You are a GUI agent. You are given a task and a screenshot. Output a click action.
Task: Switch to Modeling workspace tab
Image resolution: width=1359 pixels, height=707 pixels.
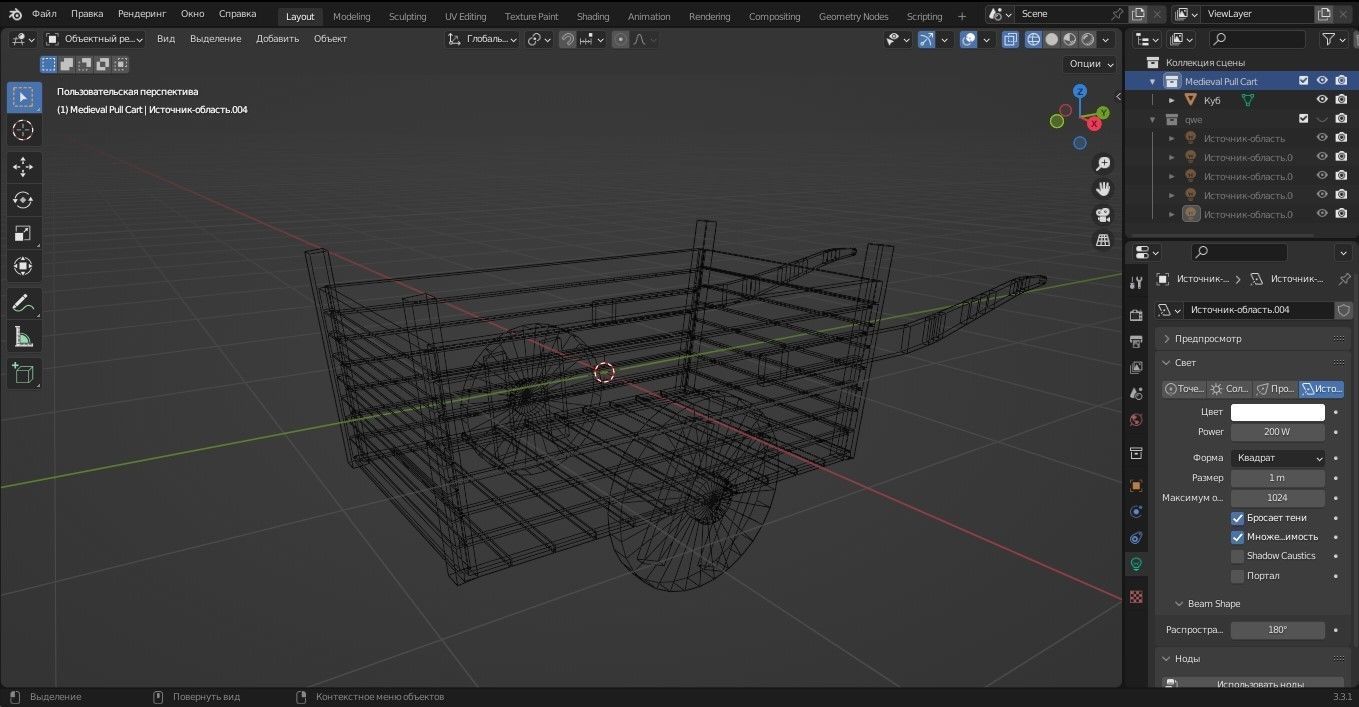[351, 16]
